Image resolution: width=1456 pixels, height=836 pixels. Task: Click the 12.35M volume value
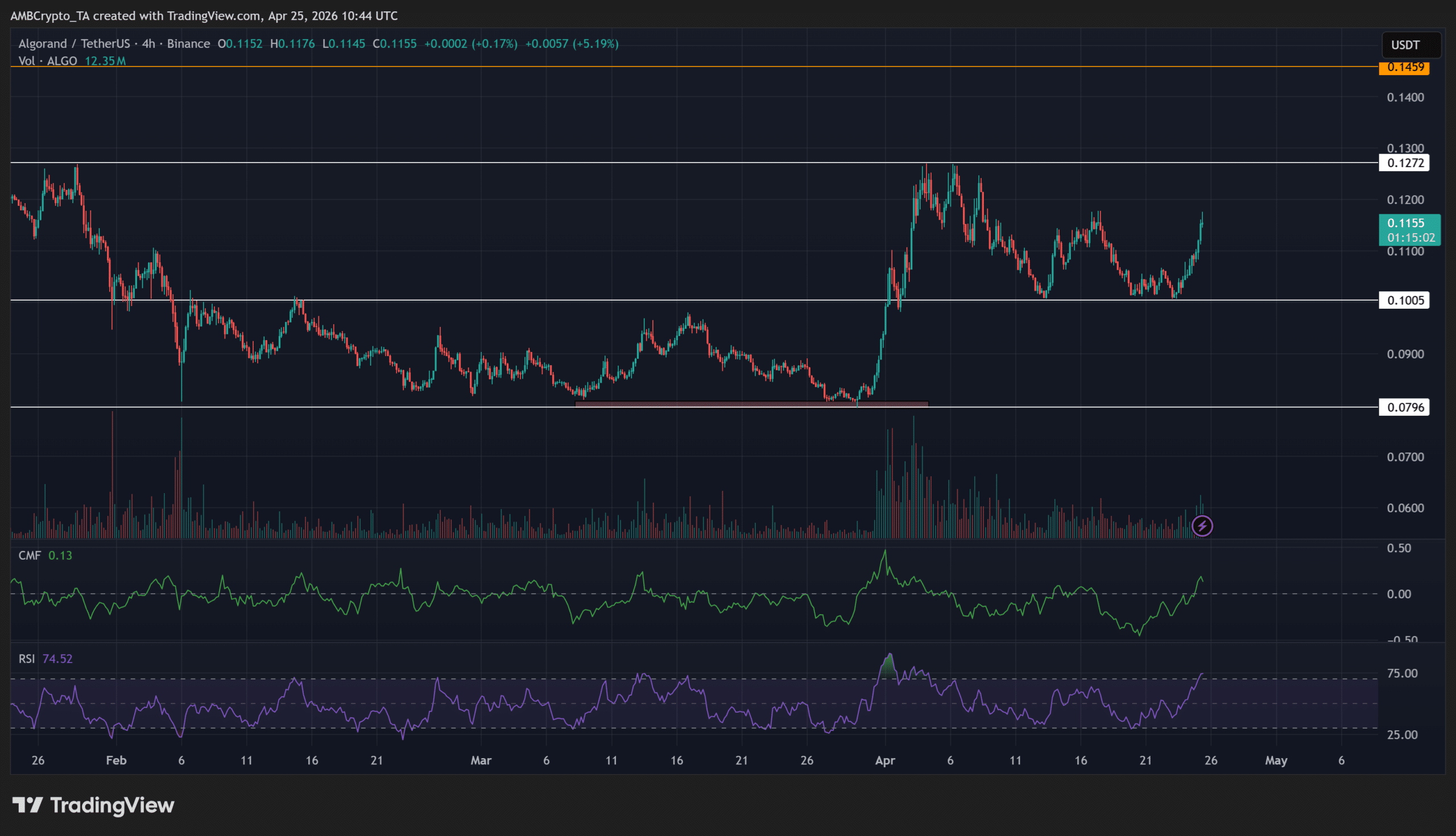[x=105, y=61]
